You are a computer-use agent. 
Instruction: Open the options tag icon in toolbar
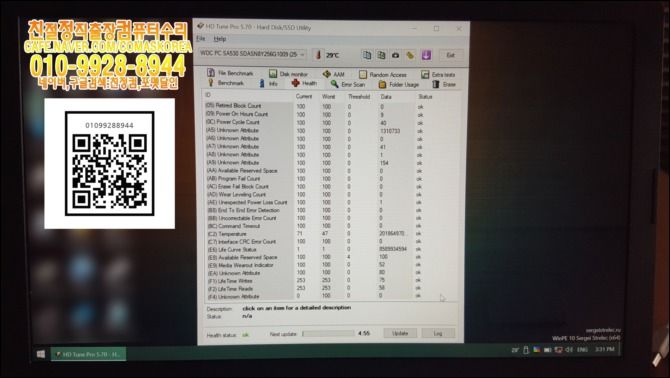[x=410, y=55]
